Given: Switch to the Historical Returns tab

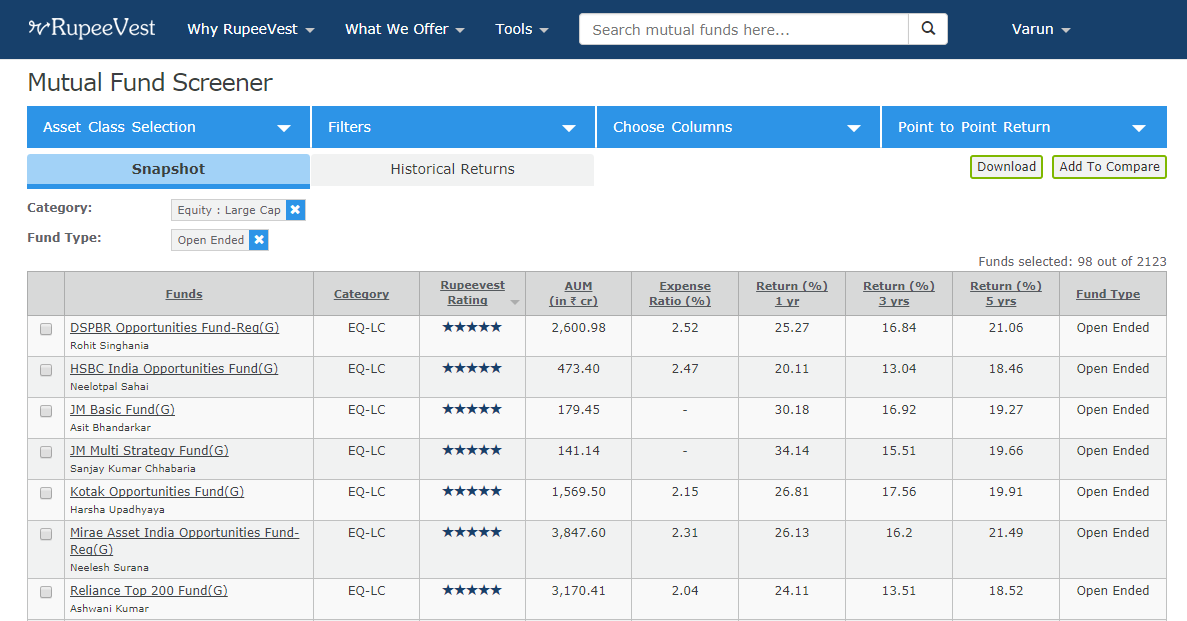Looking at the screenshot, I should pos(453,170).
